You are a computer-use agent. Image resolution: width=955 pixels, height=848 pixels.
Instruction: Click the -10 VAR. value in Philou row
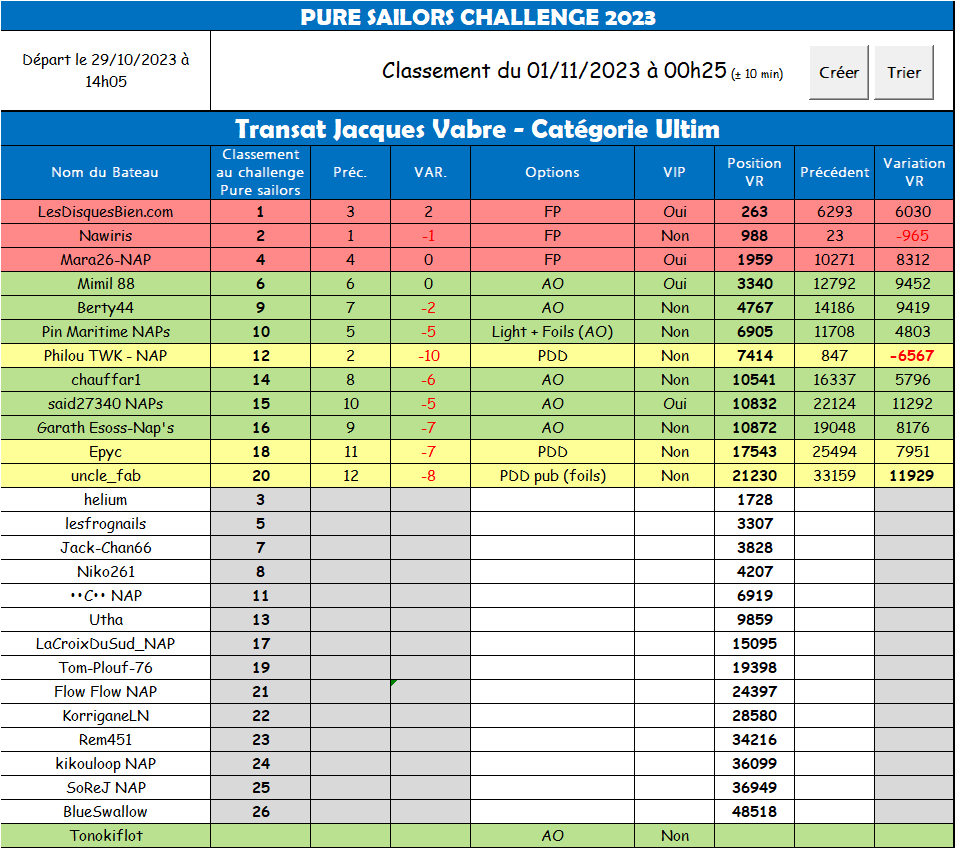[429, 356]
